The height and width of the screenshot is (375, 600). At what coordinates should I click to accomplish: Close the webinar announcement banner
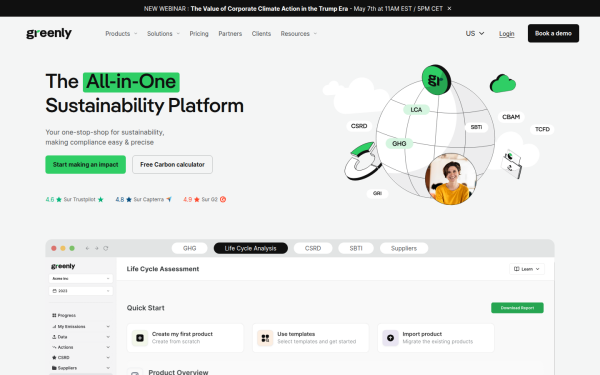click(x=449, y=8)
